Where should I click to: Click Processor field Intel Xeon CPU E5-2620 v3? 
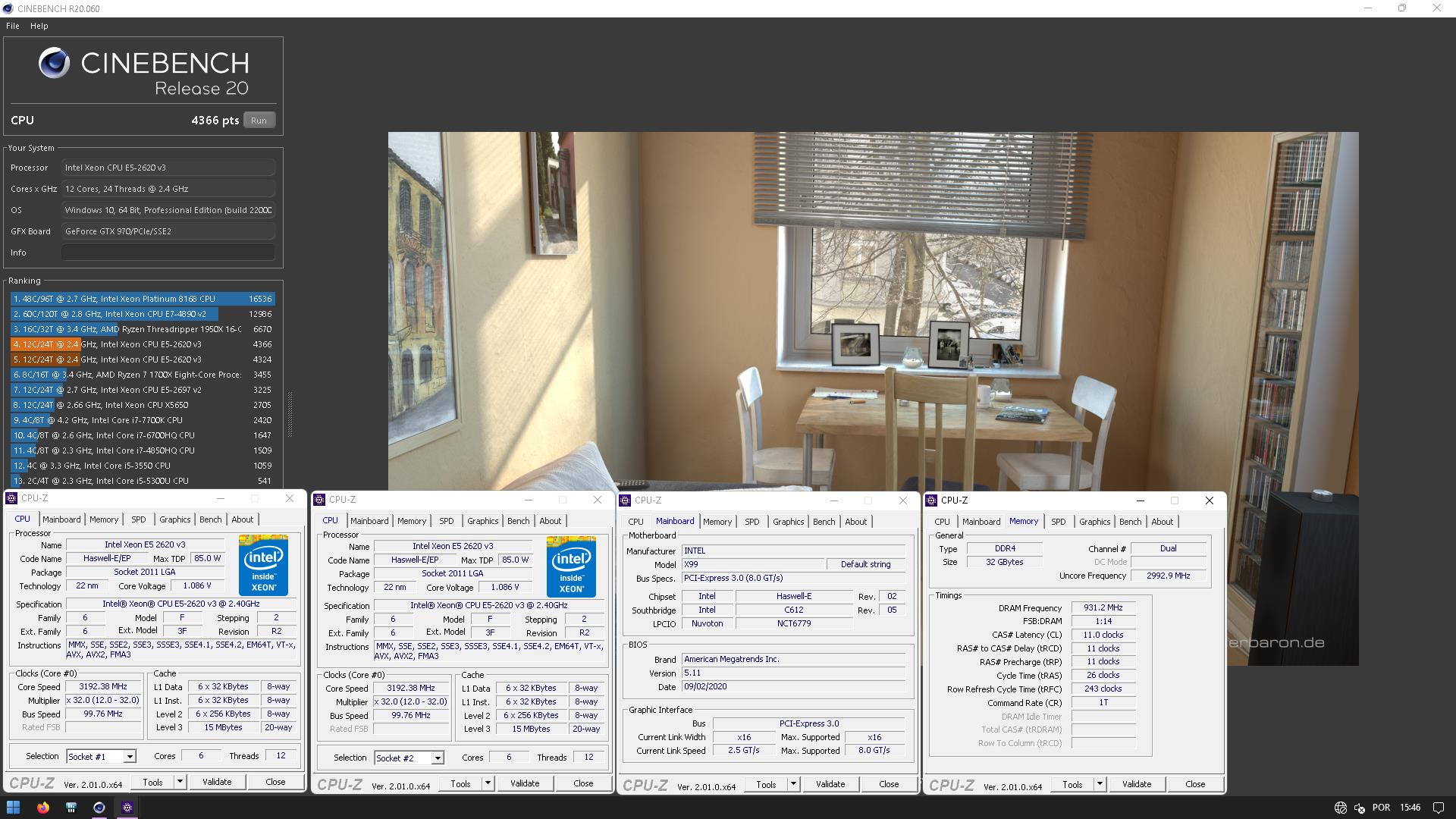[x=168, y=168]
